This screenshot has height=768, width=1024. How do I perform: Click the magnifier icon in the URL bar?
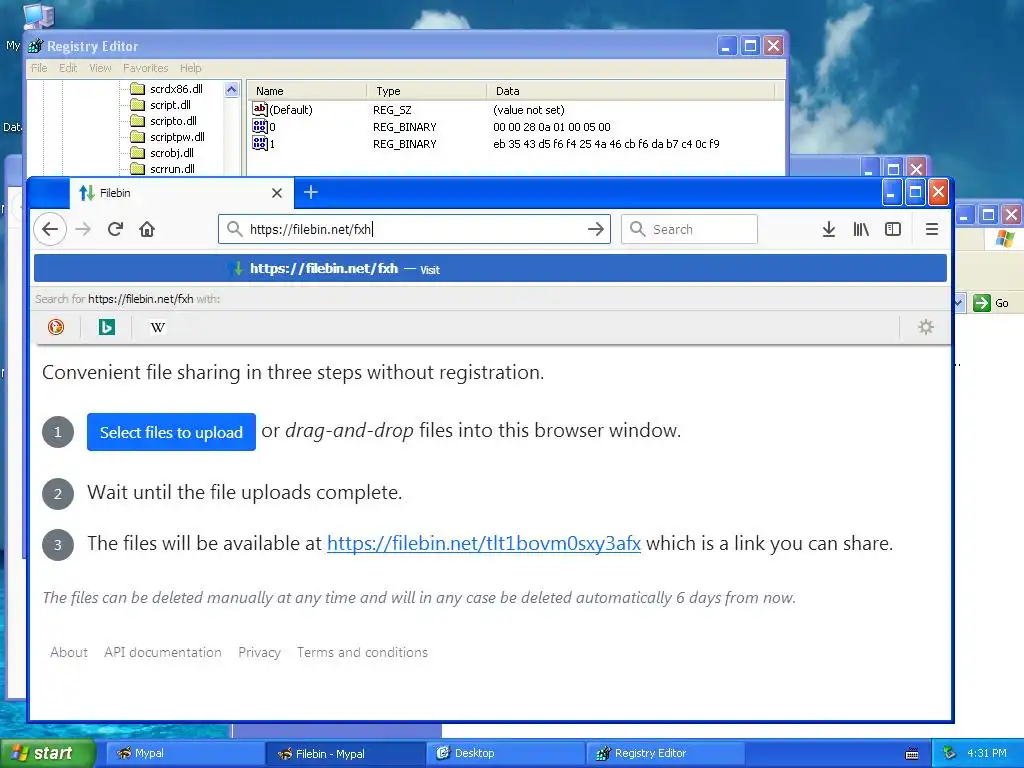[234, 229]
